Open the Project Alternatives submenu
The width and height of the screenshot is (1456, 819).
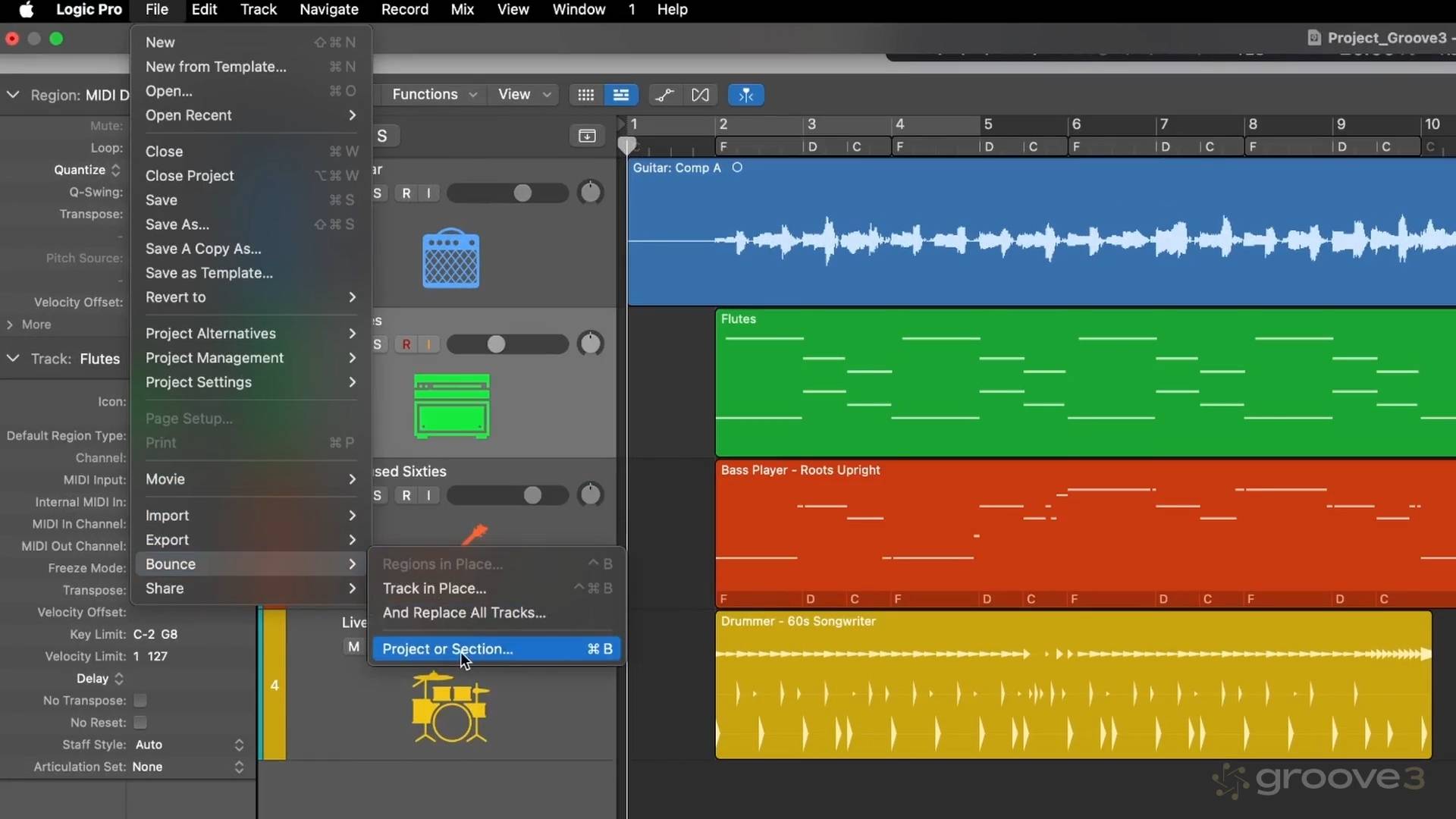click(x=250, y=334)
